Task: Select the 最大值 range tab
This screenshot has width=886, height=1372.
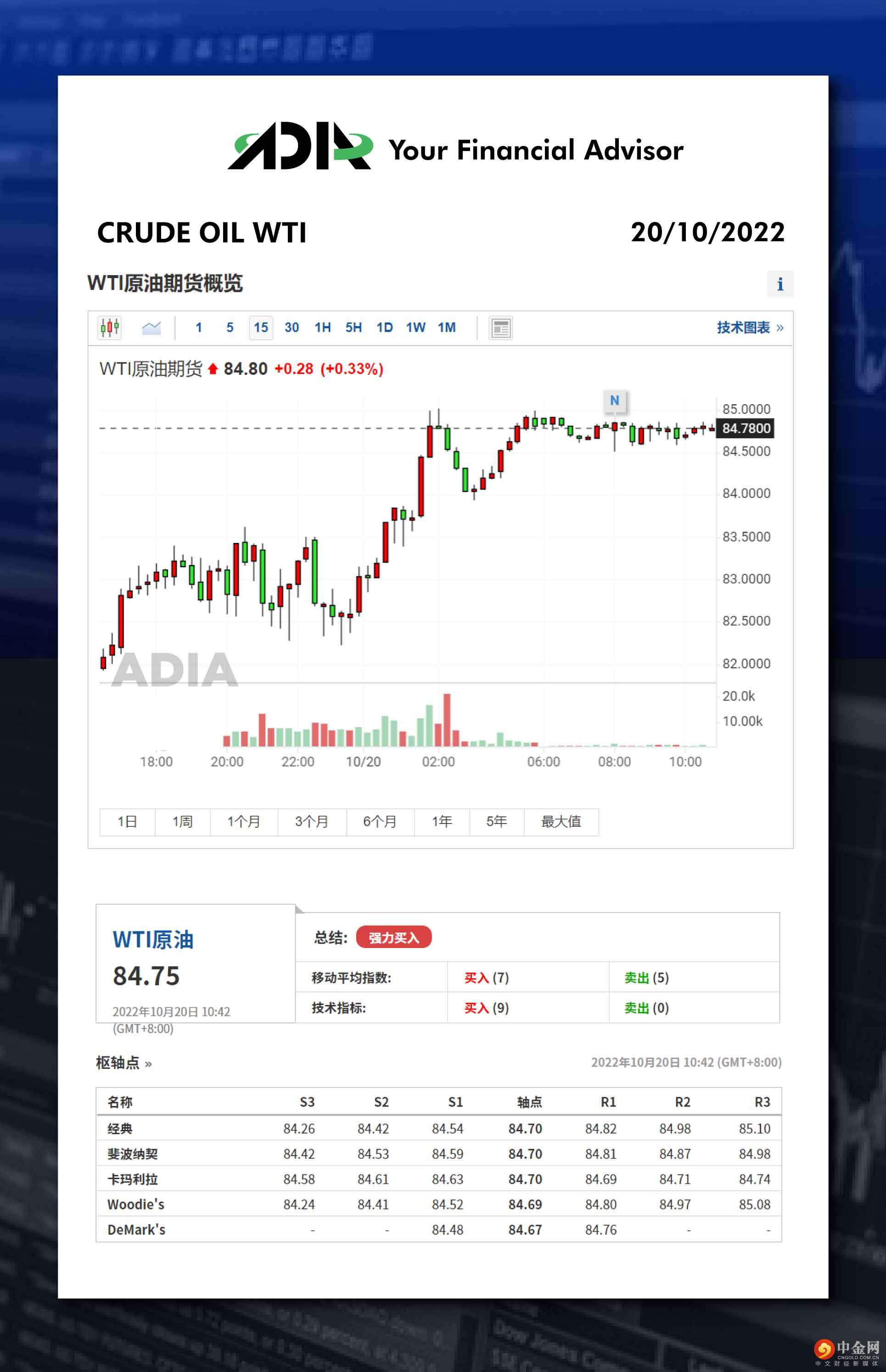Action: pos(561,821)
